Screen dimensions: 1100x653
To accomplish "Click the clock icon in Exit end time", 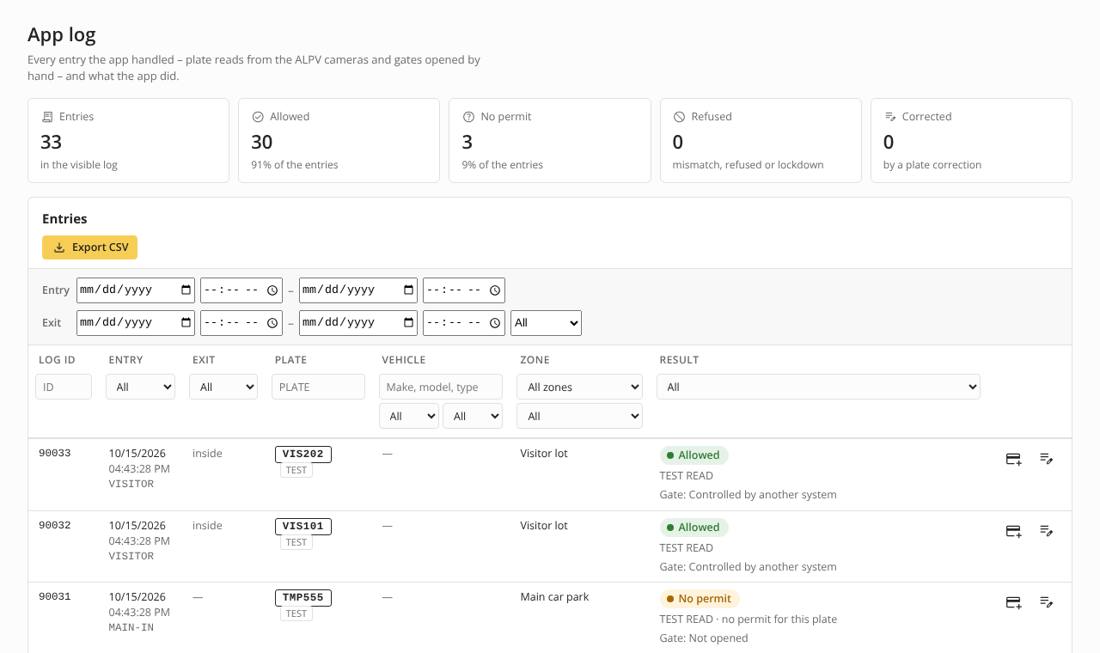I will pyautogui.click(x=495, y=323).
